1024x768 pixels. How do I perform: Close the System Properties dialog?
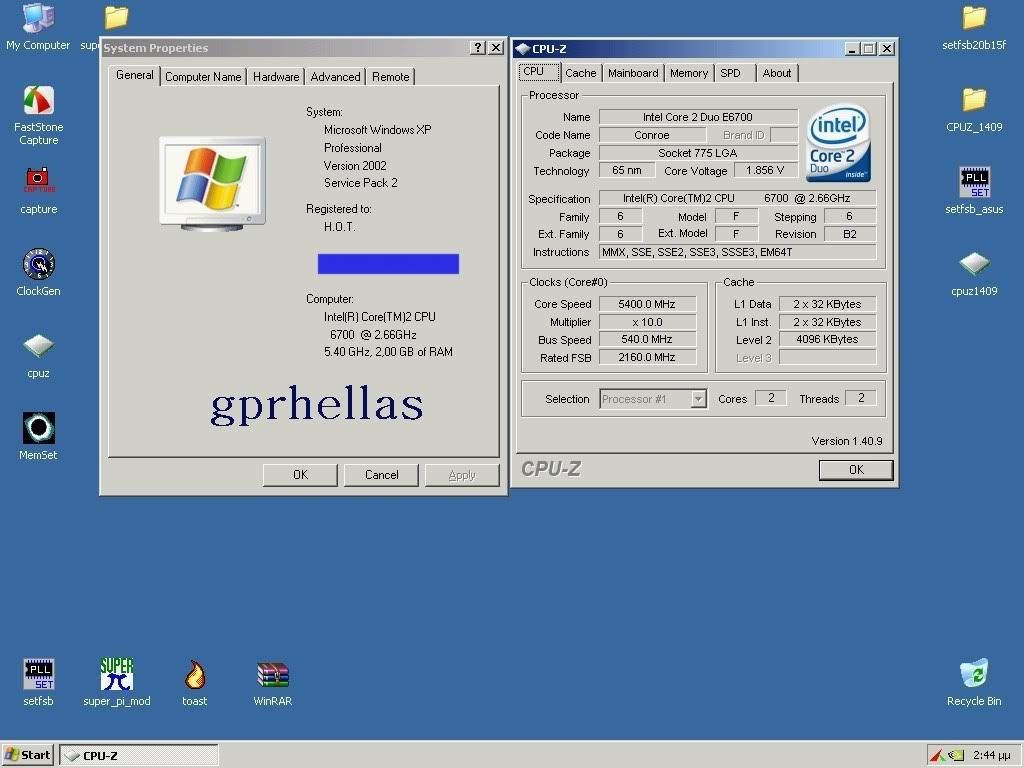click(496, 48)
